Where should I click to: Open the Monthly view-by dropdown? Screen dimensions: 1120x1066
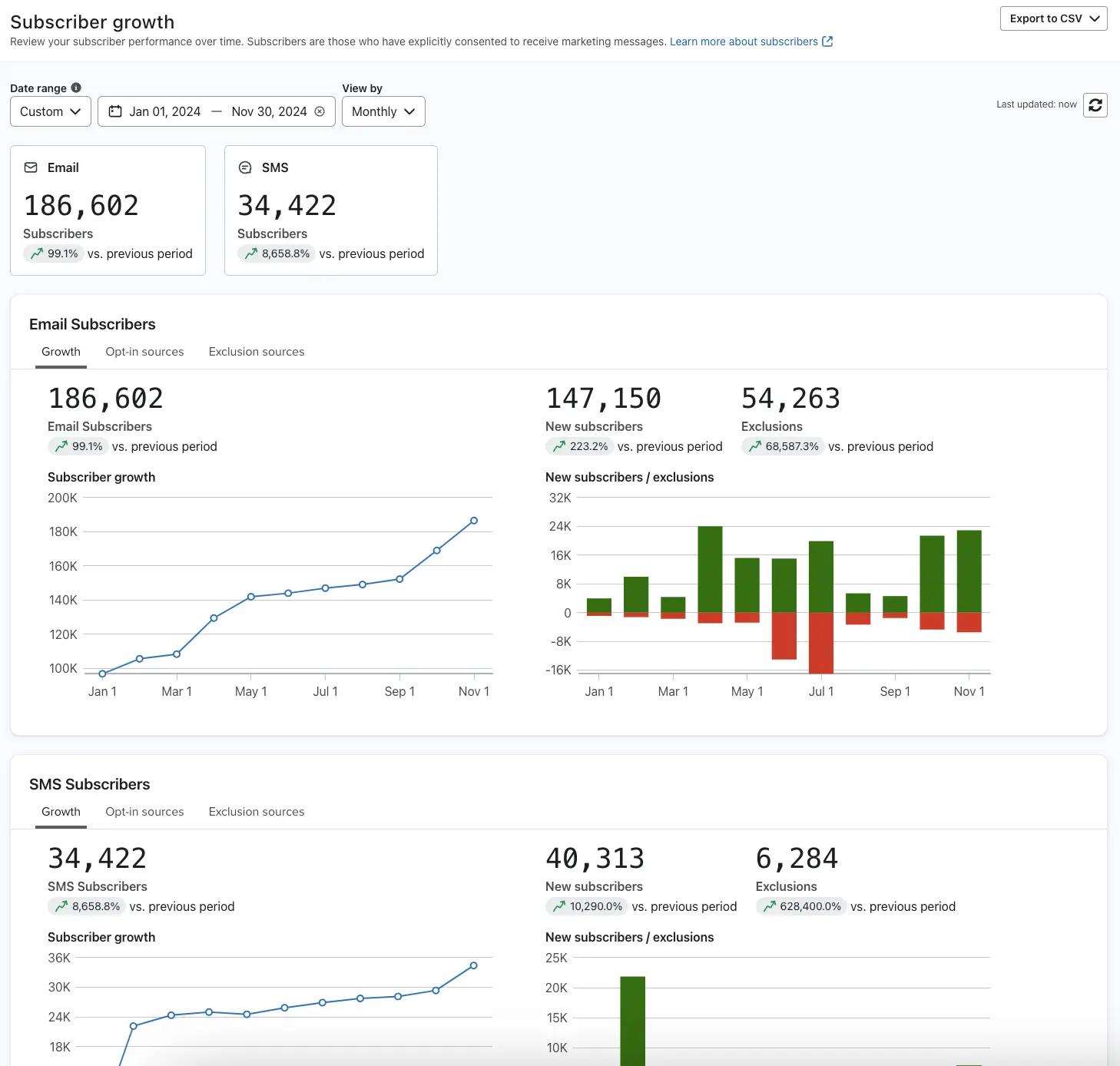pyautogui.click(x=383, y=111)
